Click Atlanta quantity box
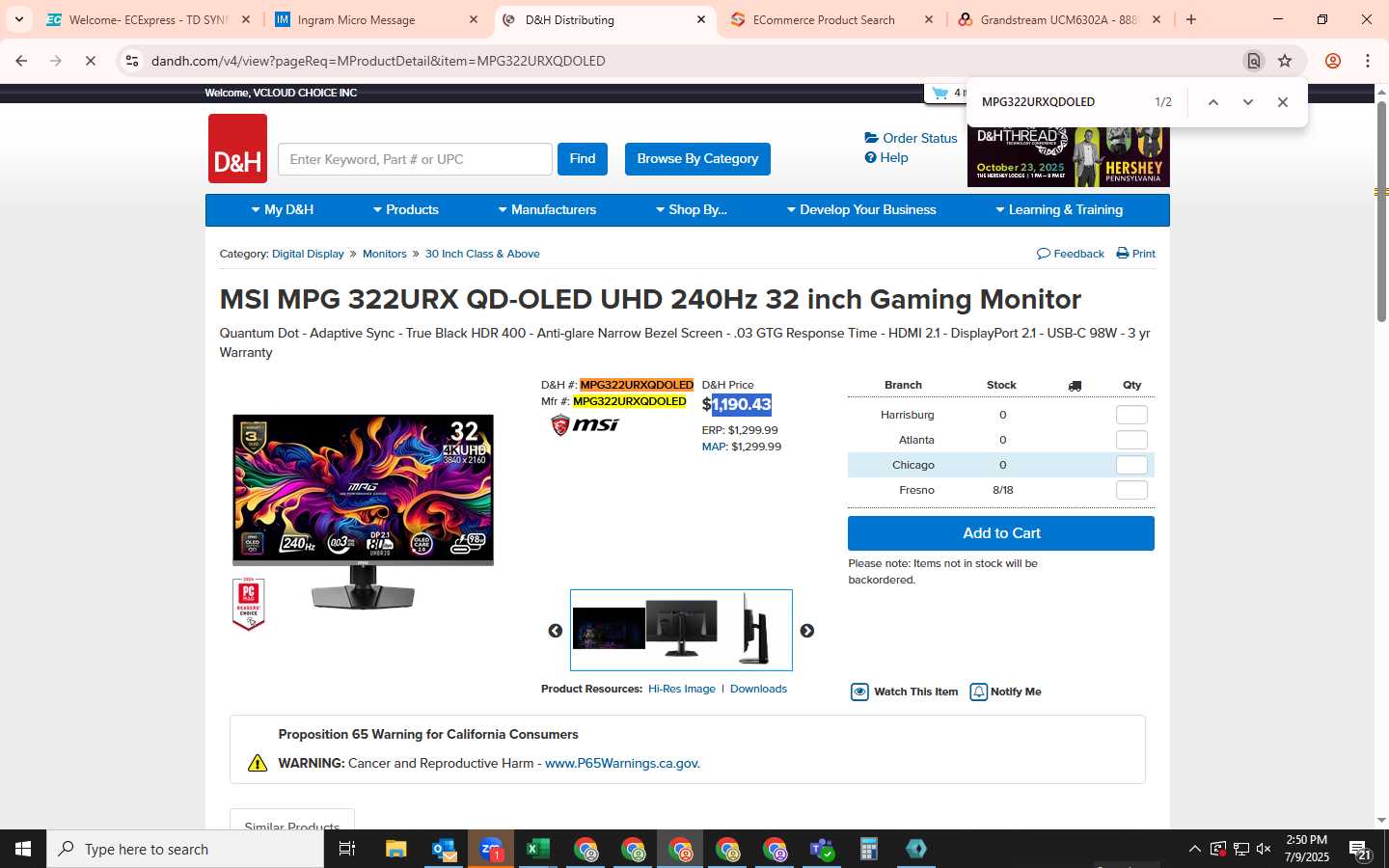 (1131, 440)
